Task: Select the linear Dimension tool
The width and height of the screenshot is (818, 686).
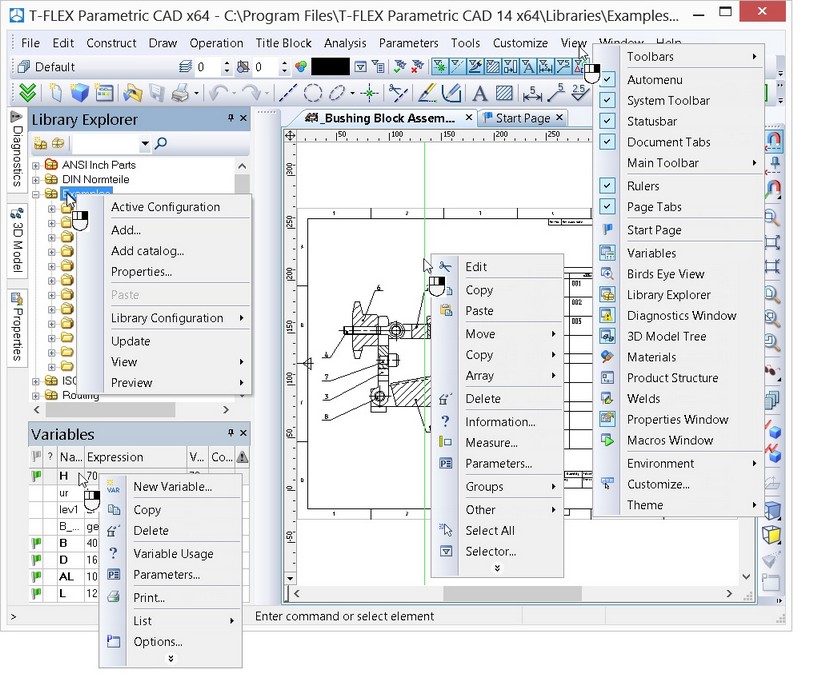Action: (x=532, y=93)
